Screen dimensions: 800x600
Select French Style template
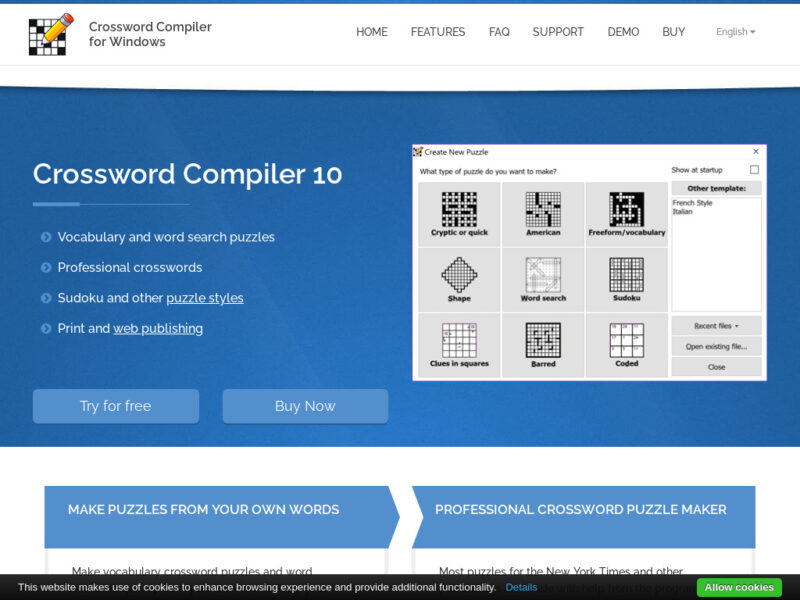pyautogui.click(x=692, y=203)
